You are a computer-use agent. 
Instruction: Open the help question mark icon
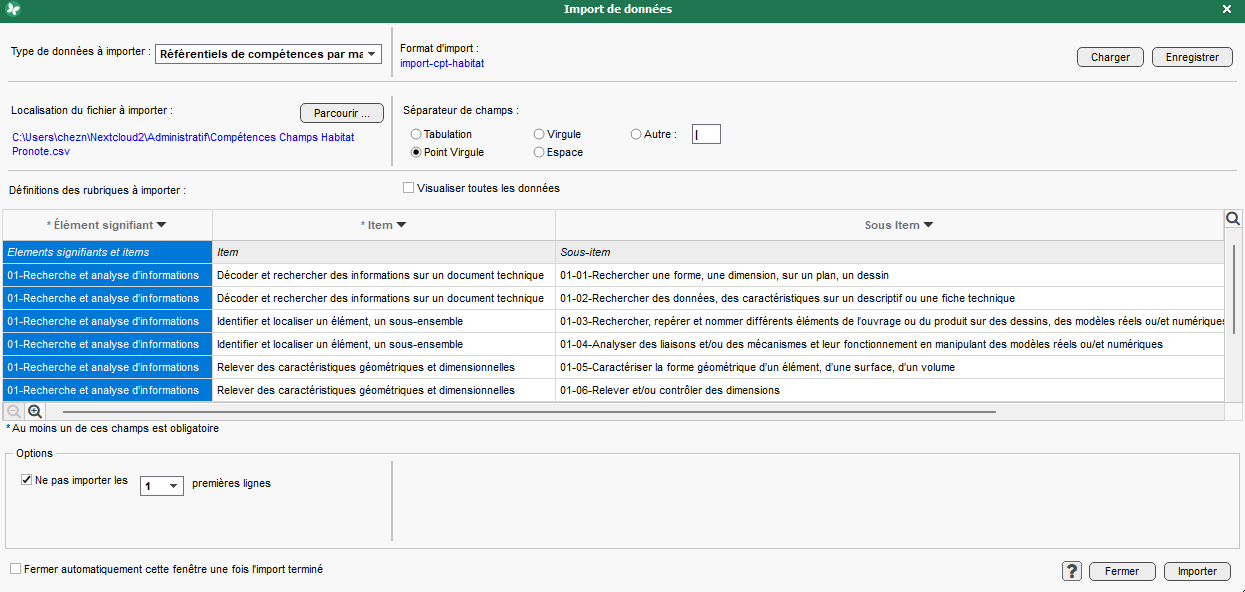(1072, 571)
